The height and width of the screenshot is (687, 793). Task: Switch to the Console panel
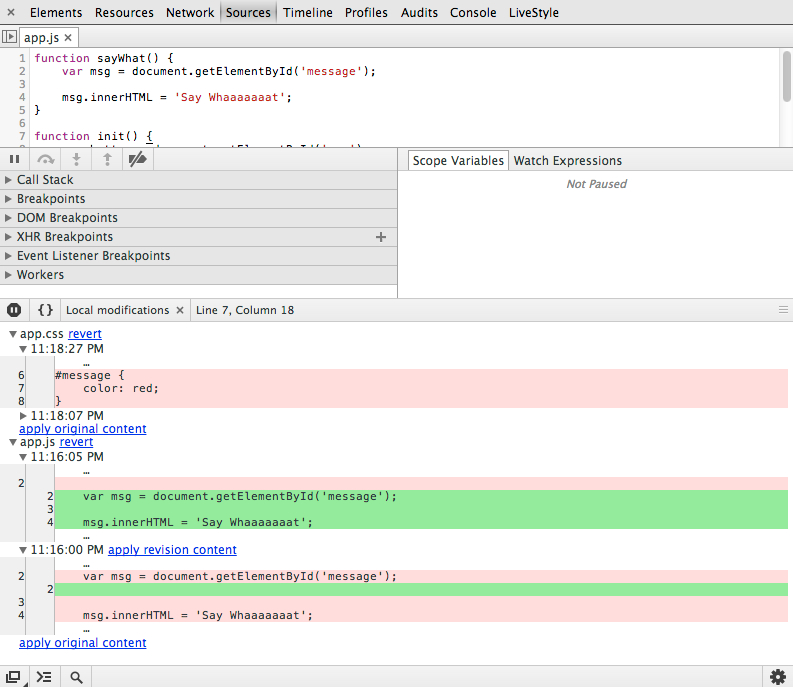click(x=473, y=13)
